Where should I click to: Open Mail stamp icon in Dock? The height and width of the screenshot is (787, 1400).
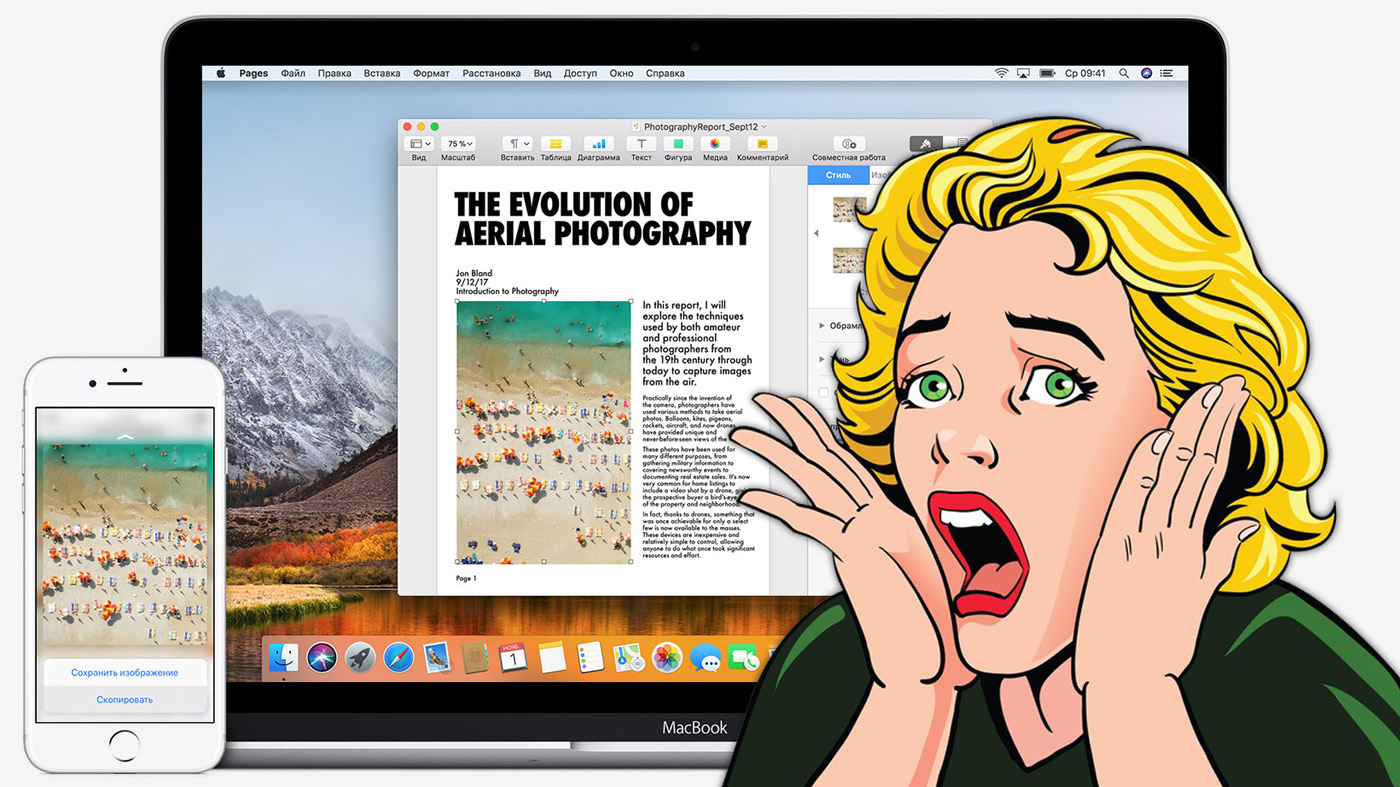click(436, 657)
